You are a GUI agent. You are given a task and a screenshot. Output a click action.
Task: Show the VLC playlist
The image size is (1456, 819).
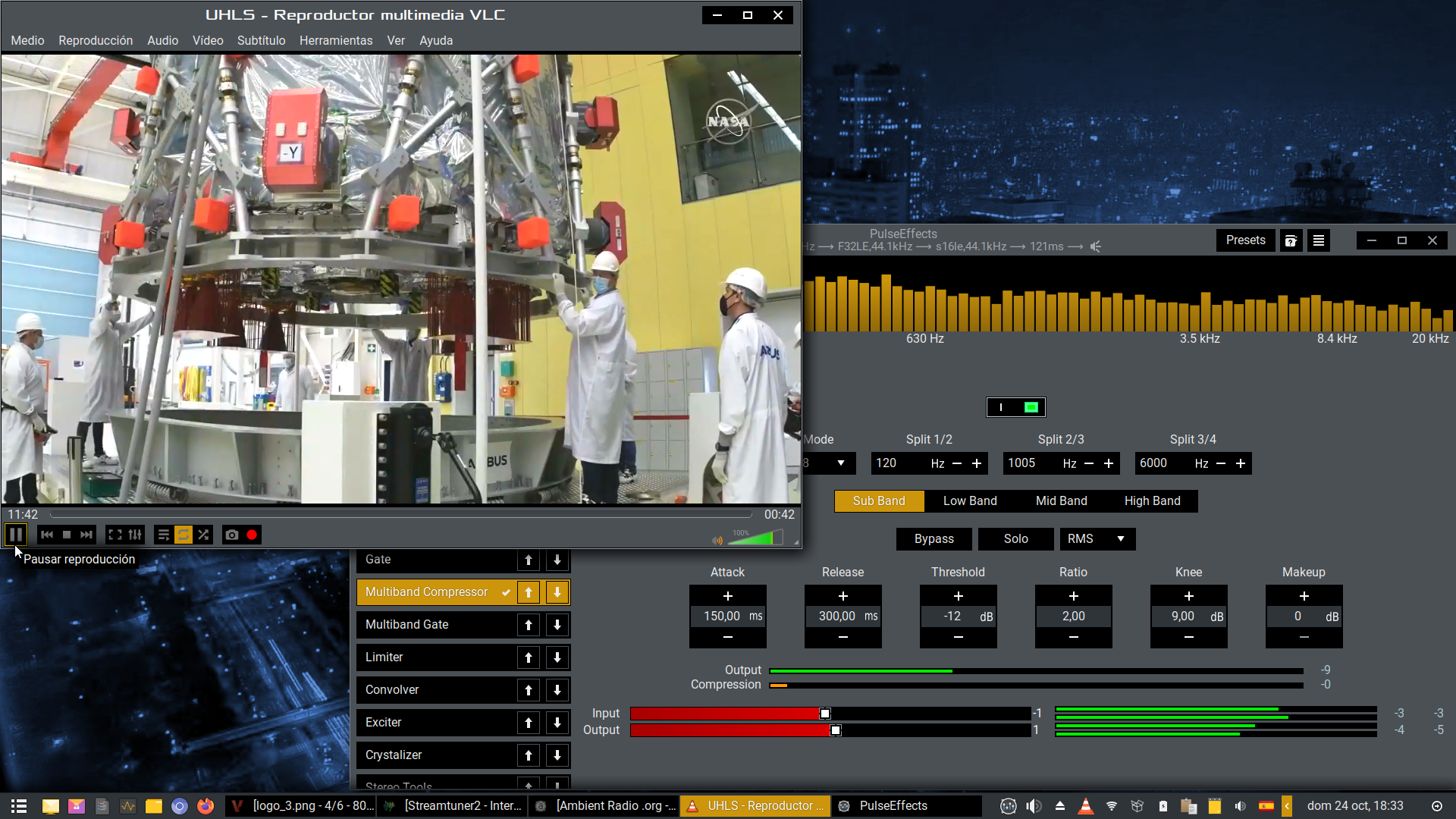click(163, 535)
